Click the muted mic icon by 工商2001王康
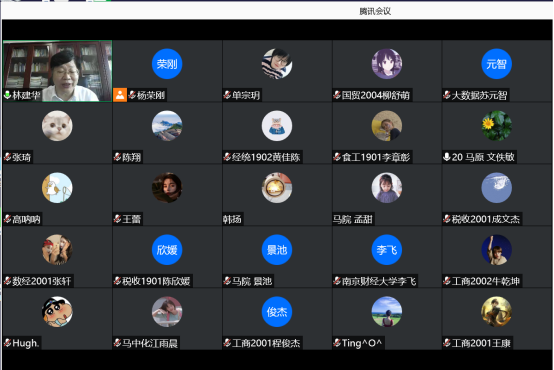The width and height of the screenshot is (554, 370). click(447, 343)
